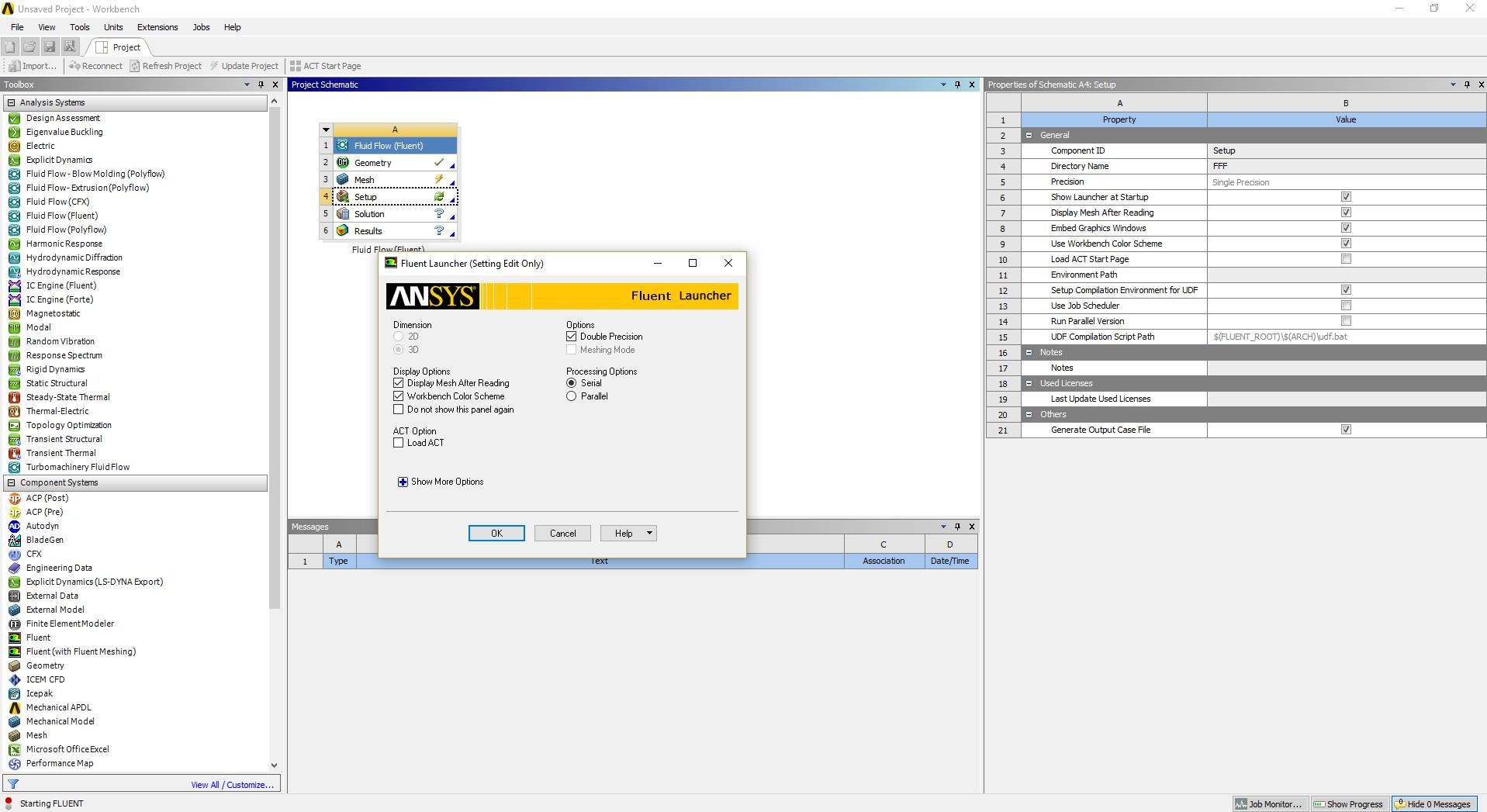Collapse the Analysis Systems toolbox group

[11, 102]
